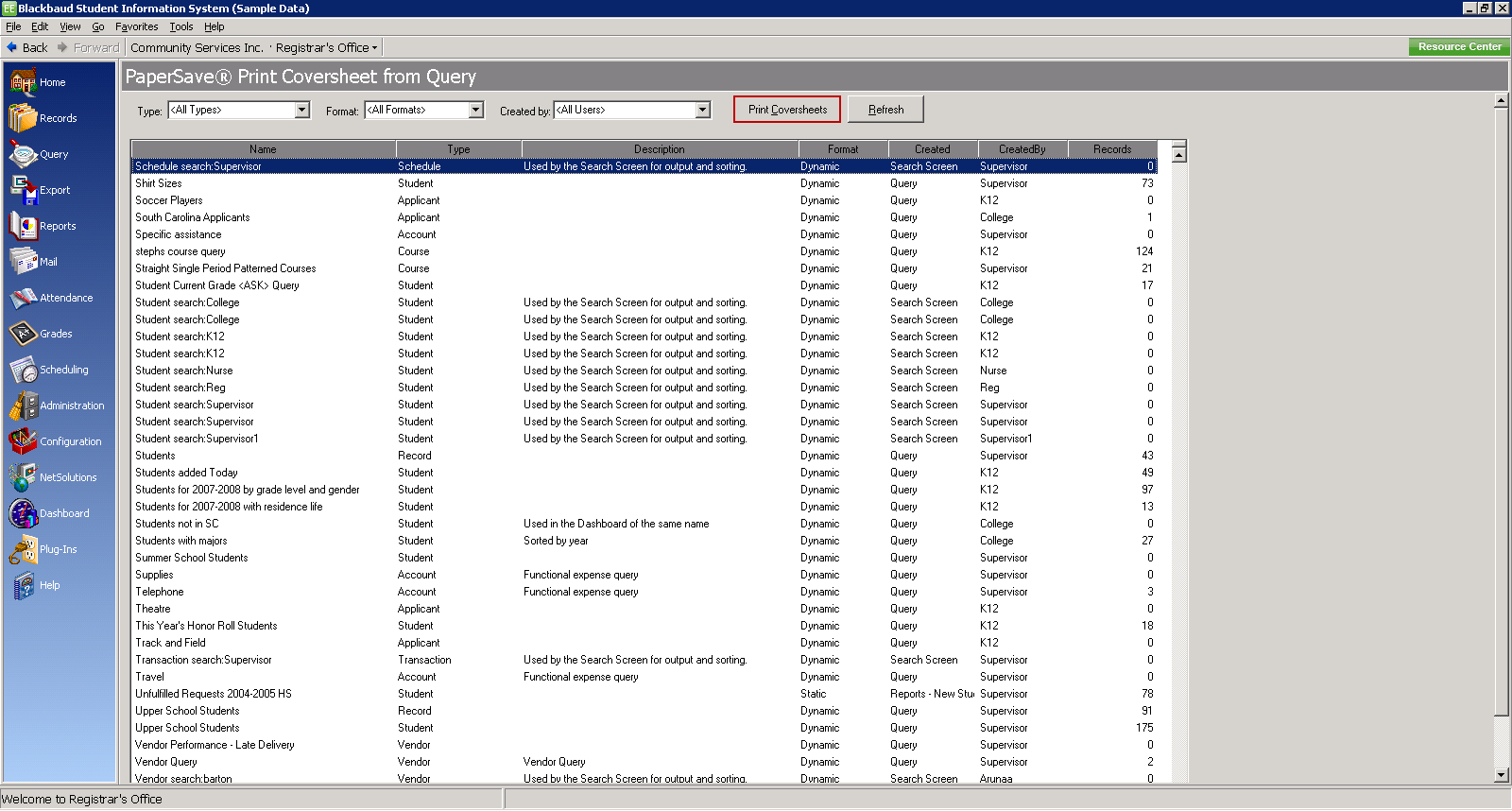Viewport: 1512px width, 811px height.
Task: Select the South Carolina Applicants row
Action: point(644,217)
